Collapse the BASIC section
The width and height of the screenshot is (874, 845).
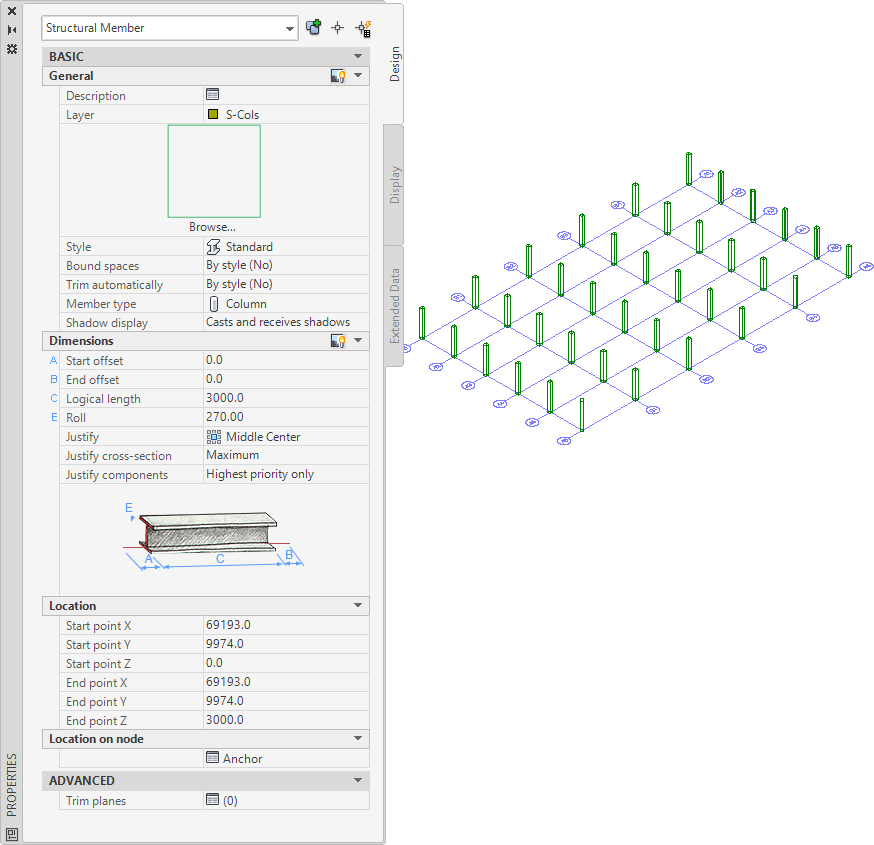pos(358,56)
